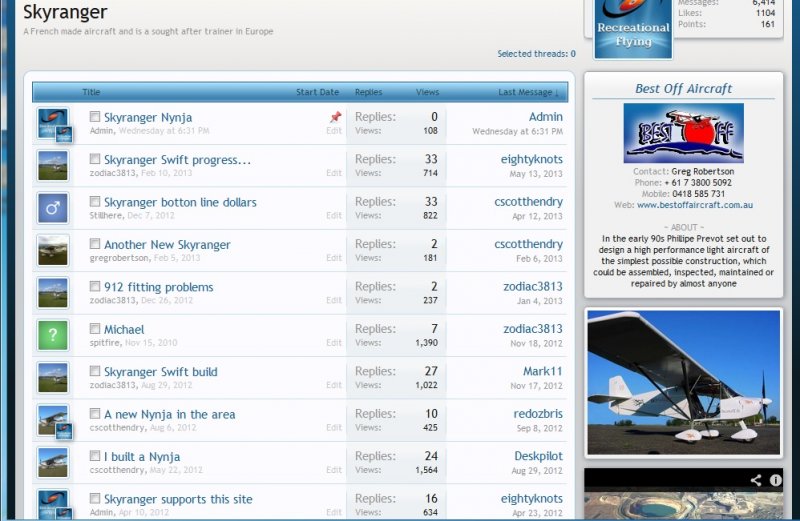
Task: Click thread starter name Stillhere
Action: (106, 215)
